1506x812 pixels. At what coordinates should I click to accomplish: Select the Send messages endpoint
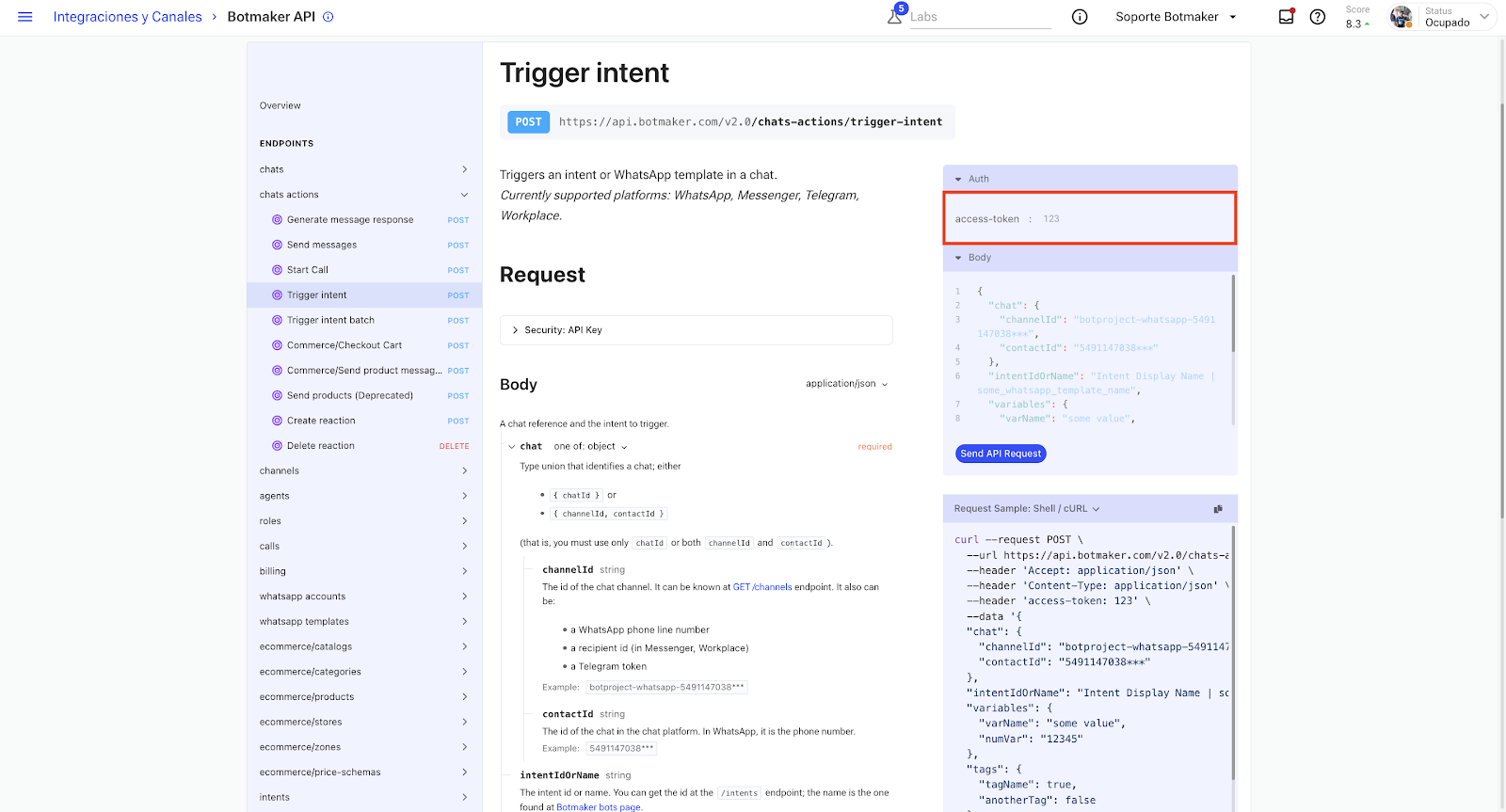364,245
